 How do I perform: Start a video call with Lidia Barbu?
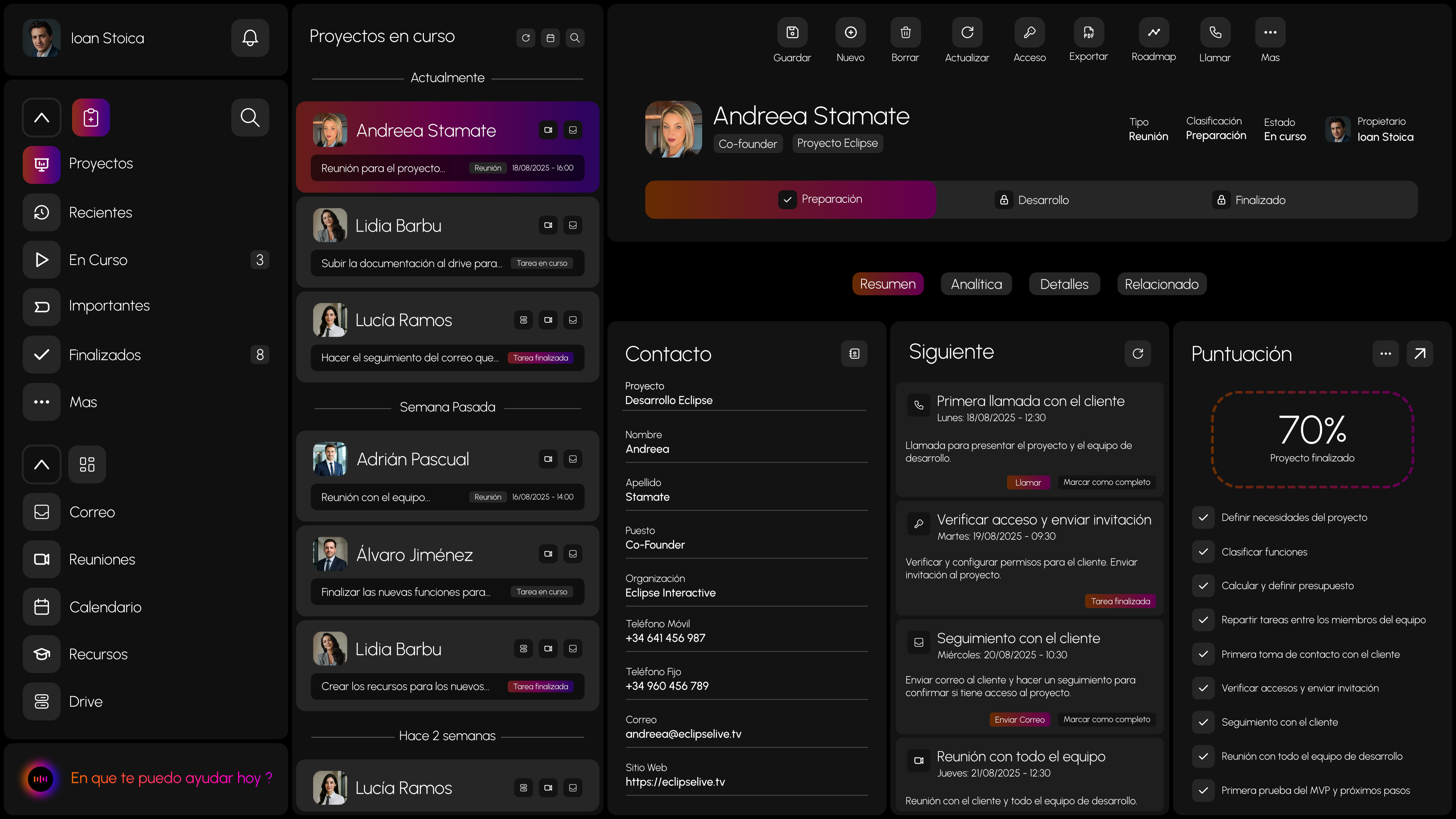pyautogui.click(x=548, y=225)
